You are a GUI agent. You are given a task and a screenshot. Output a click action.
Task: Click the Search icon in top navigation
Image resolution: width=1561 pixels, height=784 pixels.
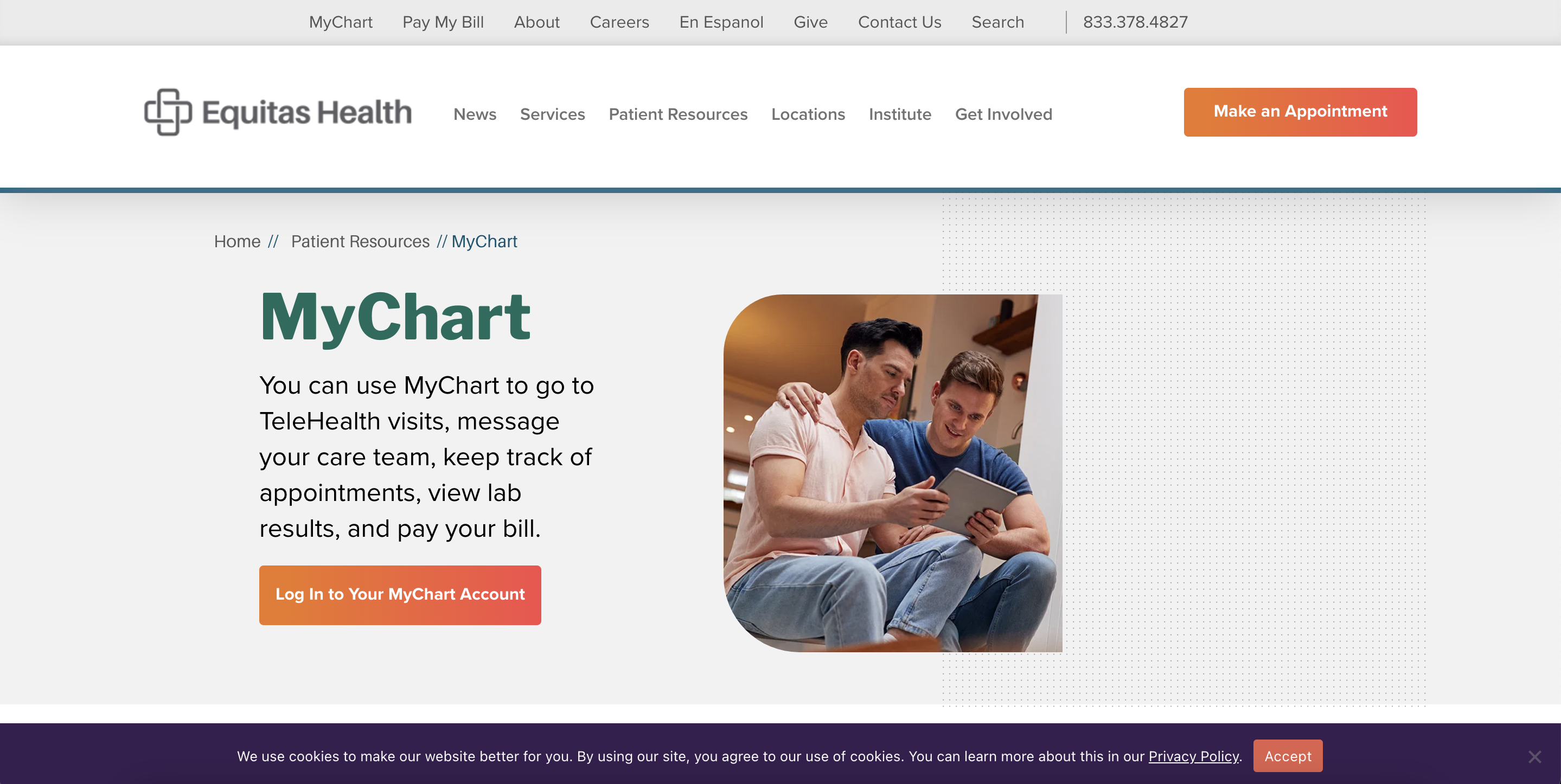997,22
